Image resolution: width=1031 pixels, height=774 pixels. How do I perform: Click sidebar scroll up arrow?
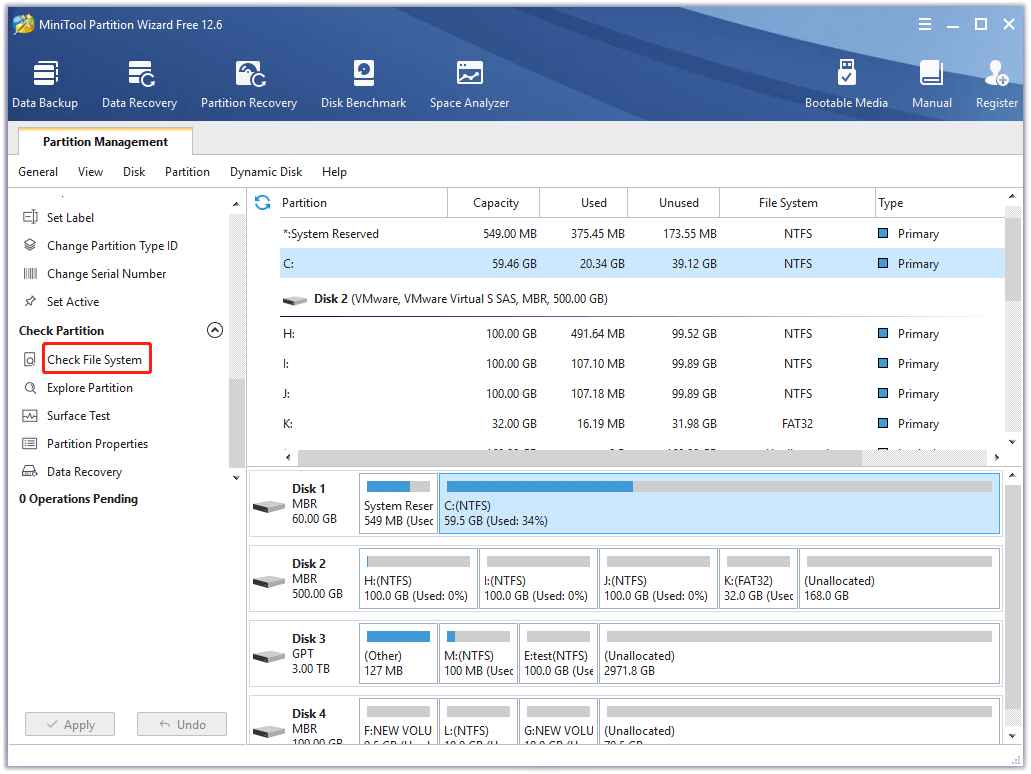pos(236,205)
